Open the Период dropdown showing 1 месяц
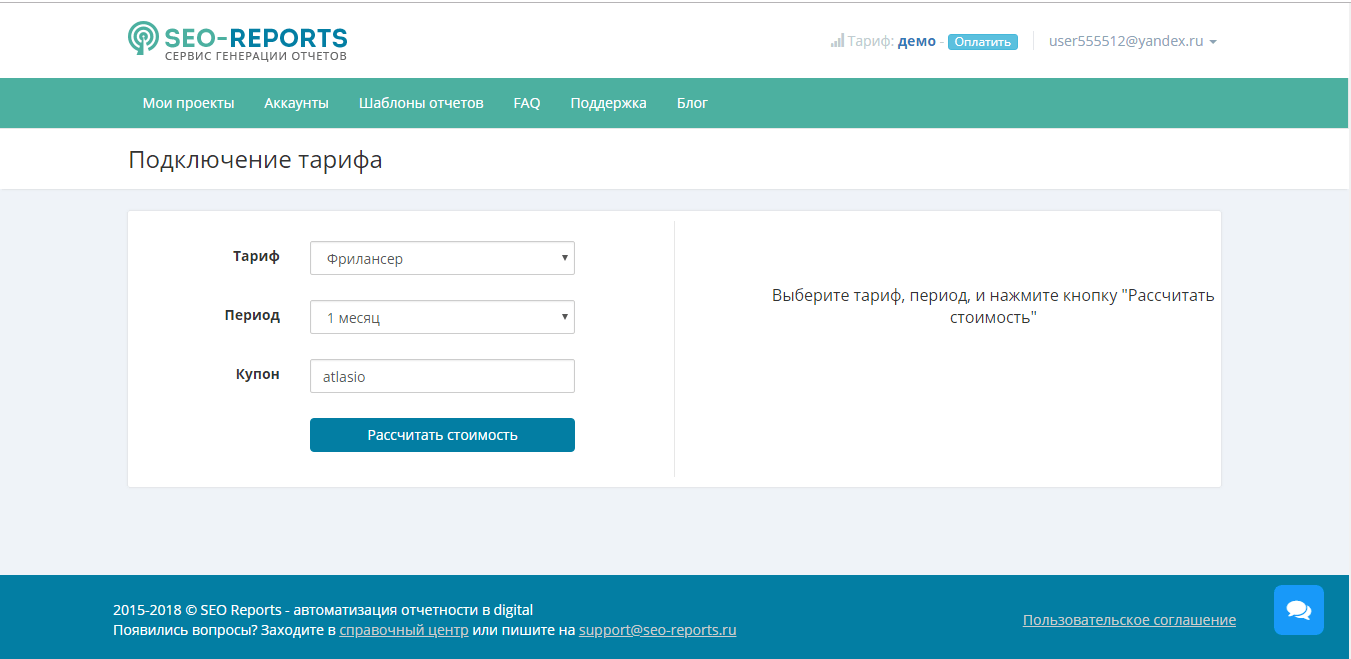The width and height of the screenshot is (1351, 659). [442, 317]
